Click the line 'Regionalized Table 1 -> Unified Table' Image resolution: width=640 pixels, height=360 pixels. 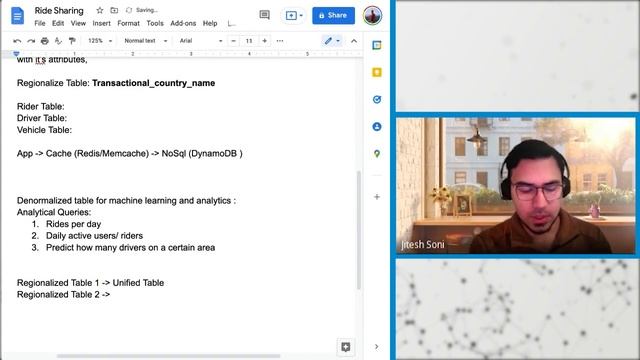90,283
